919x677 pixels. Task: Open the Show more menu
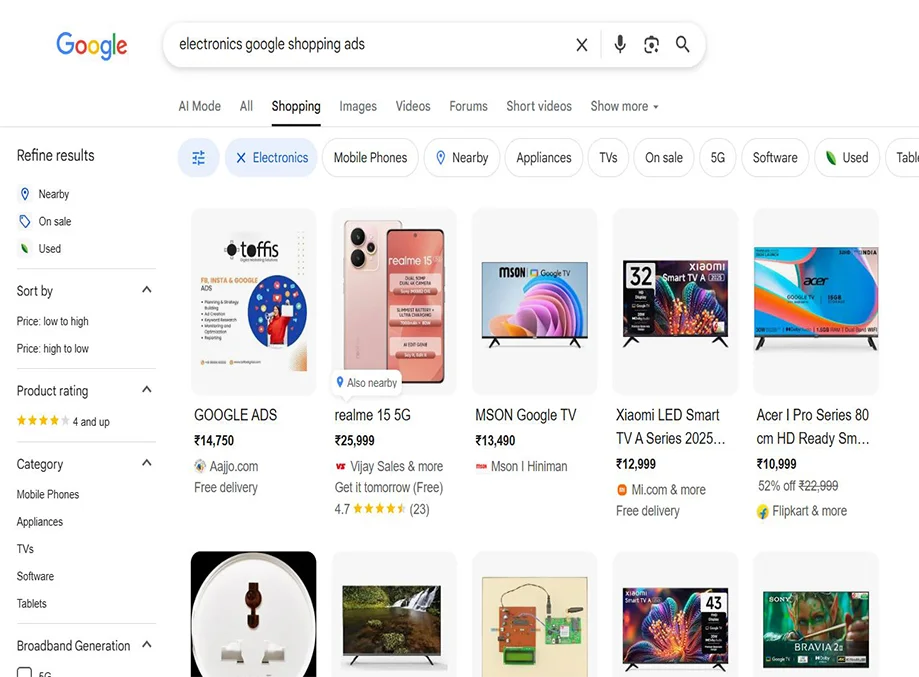623,106
